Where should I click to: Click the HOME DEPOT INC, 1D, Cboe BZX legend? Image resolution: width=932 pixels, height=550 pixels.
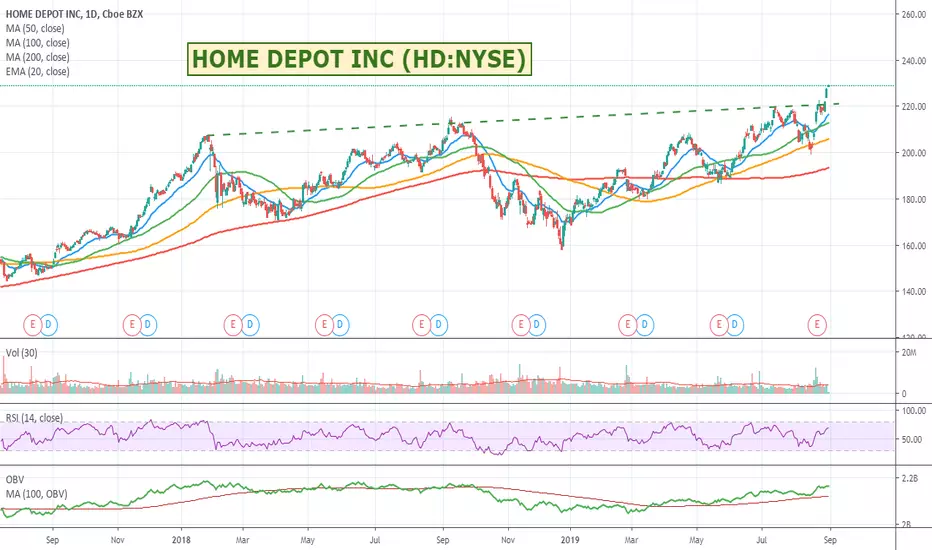(74, 14)
